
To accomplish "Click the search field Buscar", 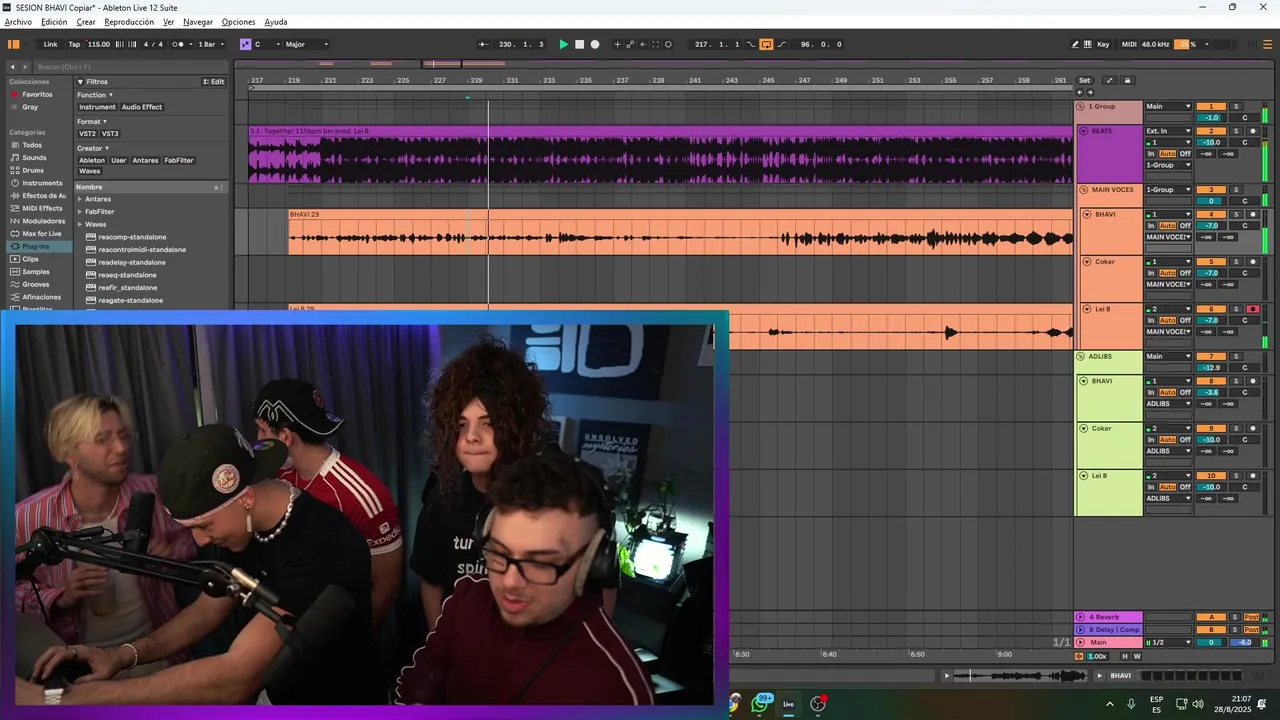I will click(130, 67).
